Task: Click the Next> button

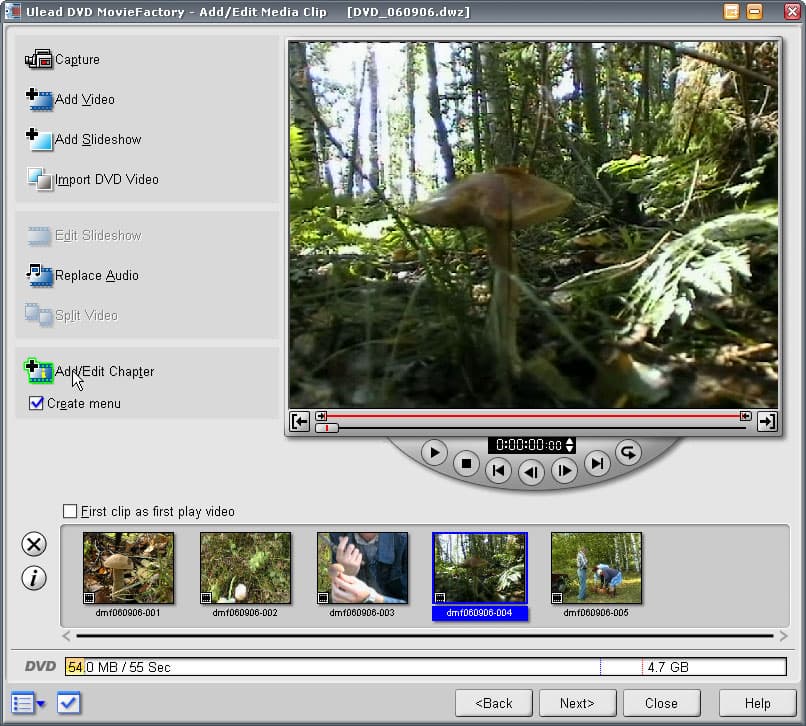Action: (x=577, y=703)
